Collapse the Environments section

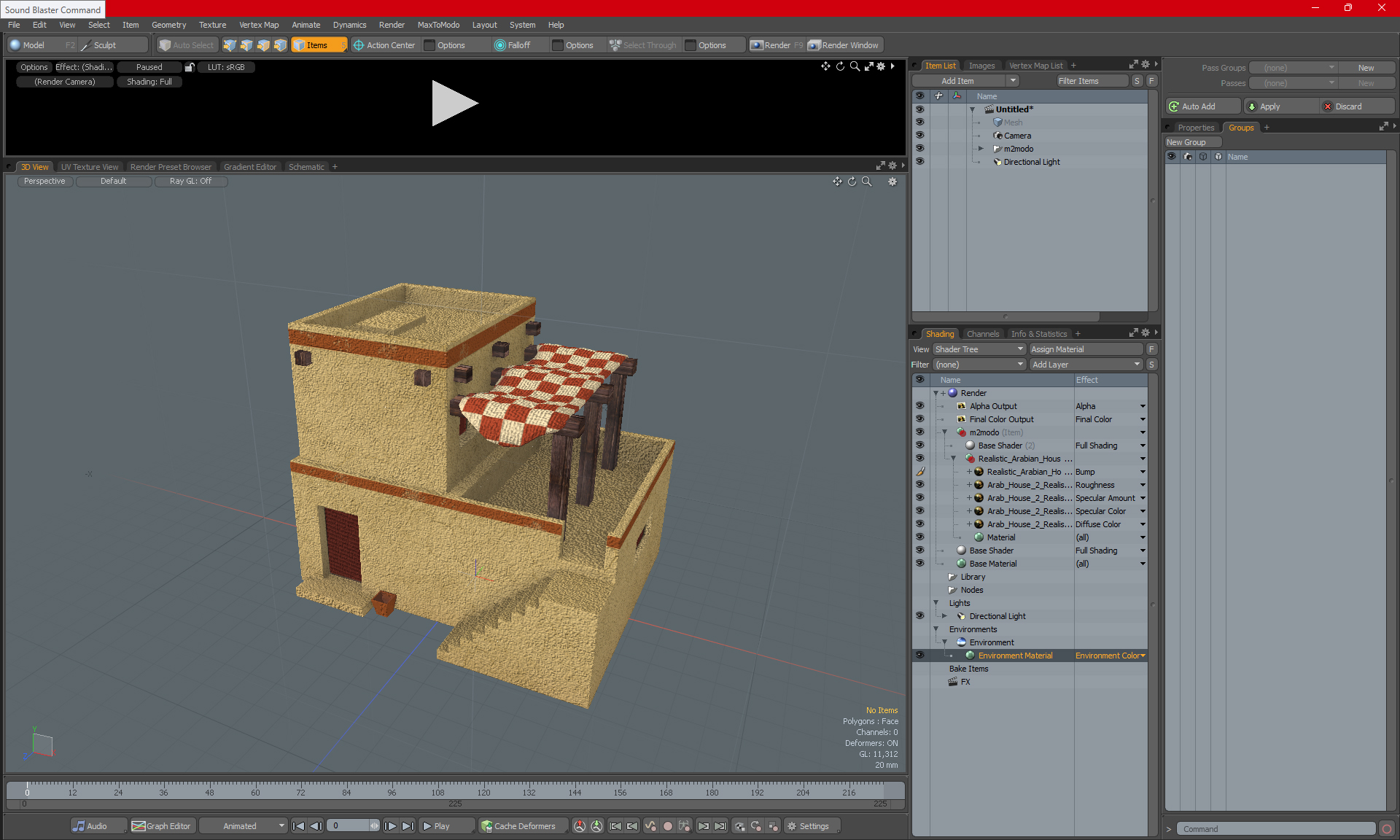pos(936,629)
